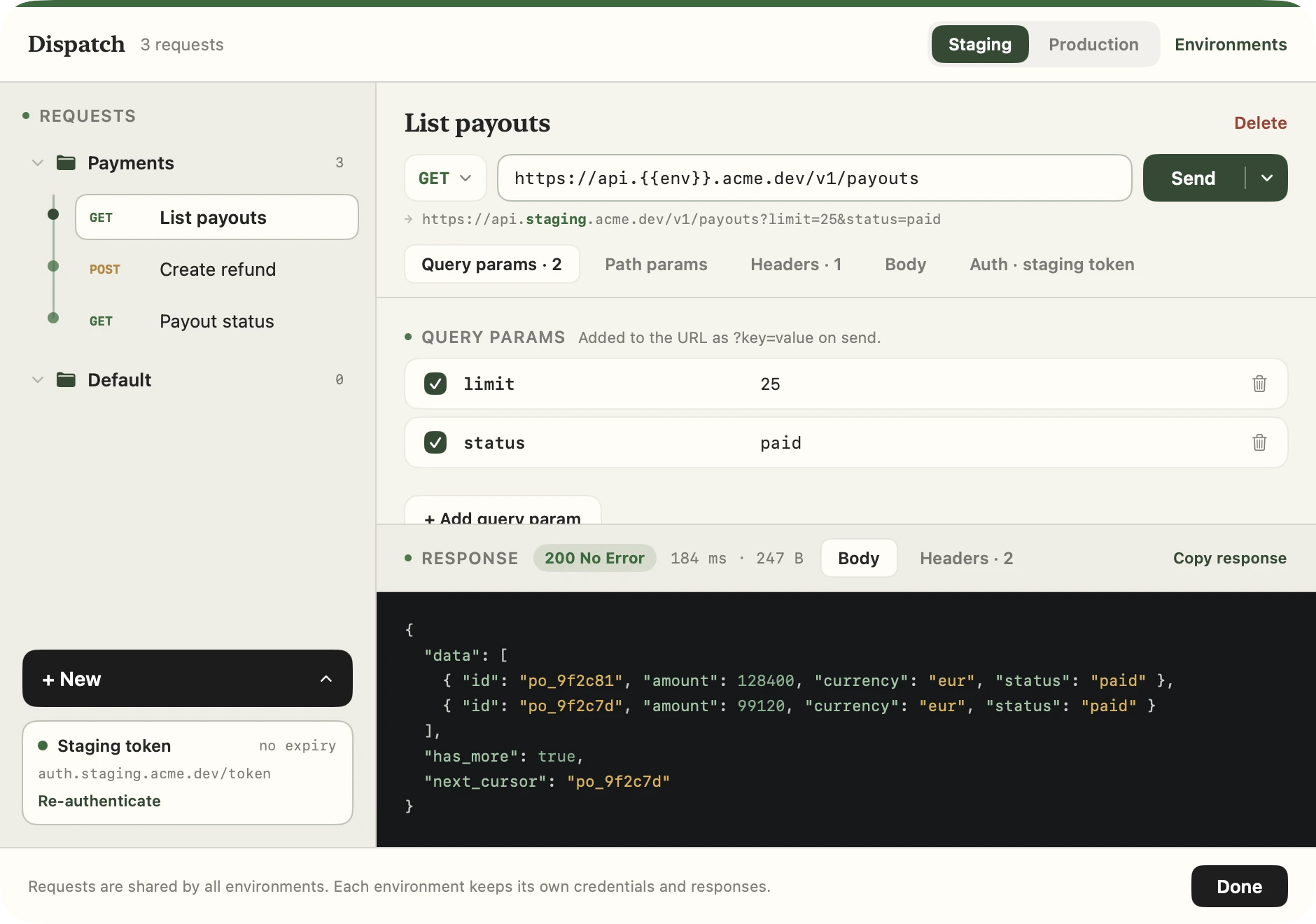Uncheck the limit param checkbox

click(x=435, y=384)
